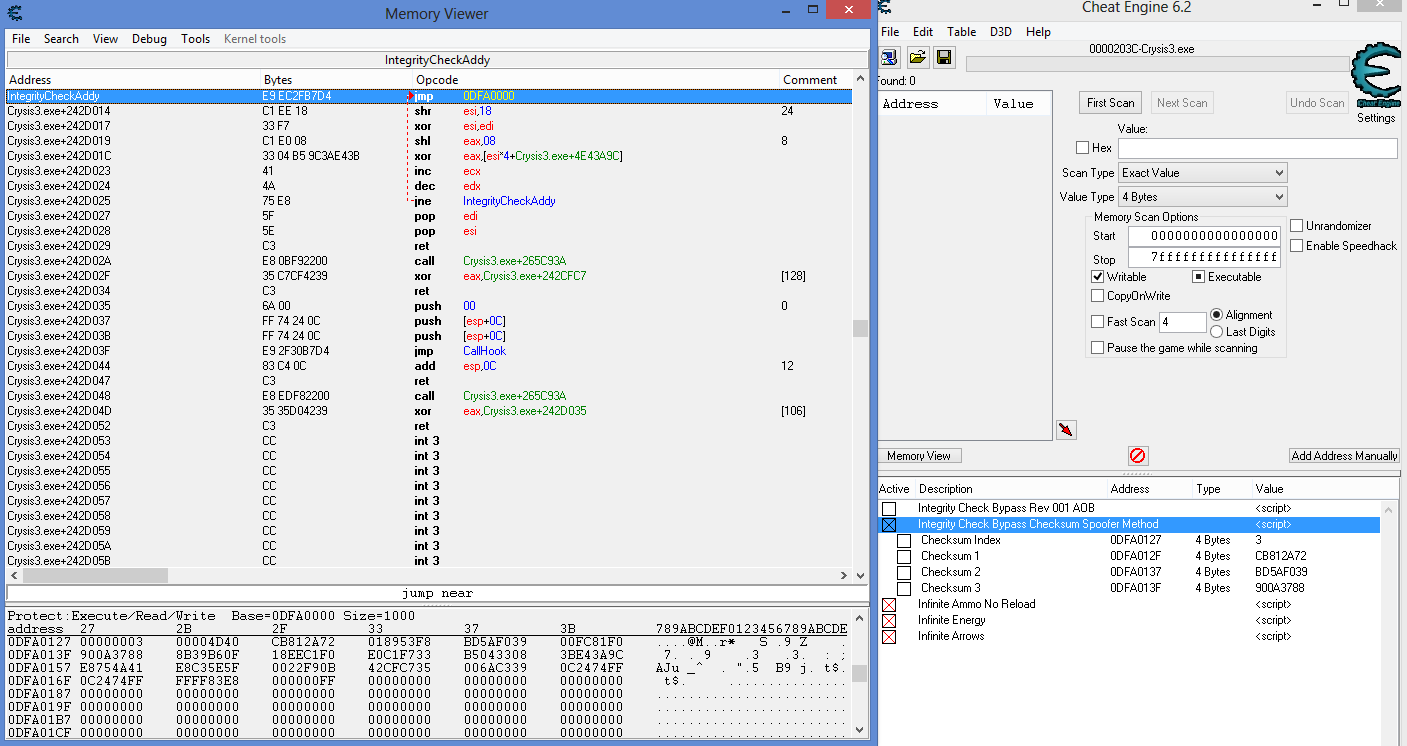Freeze the Checksum 3 entry checkbox
Screen dimensions: 1407x746
[x=904, y=589]
